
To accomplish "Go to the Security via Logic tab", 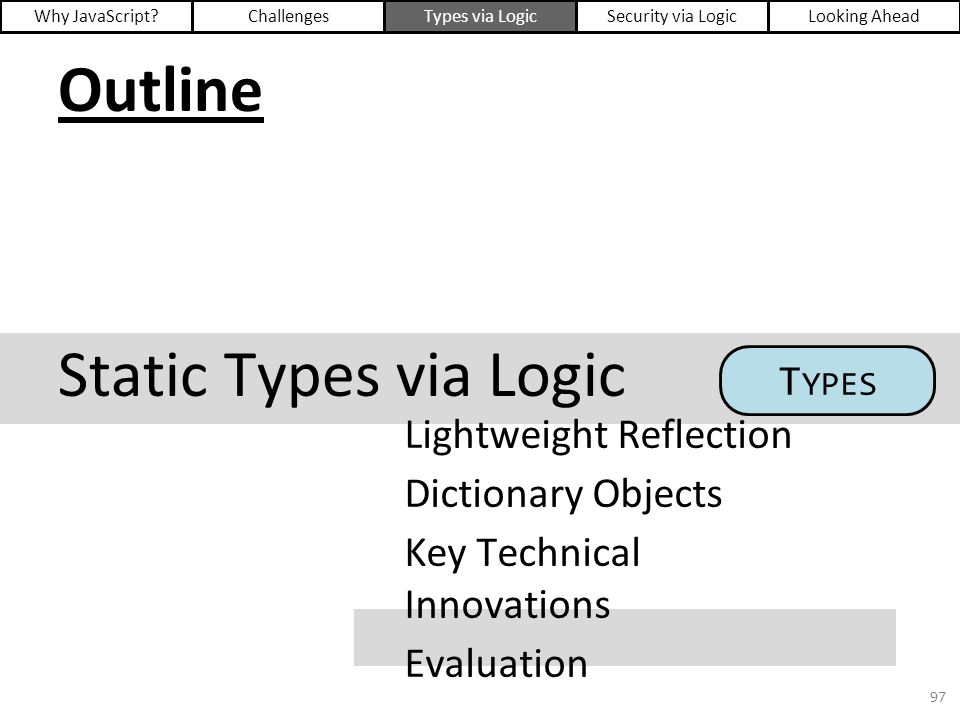I will pos(672,16).
